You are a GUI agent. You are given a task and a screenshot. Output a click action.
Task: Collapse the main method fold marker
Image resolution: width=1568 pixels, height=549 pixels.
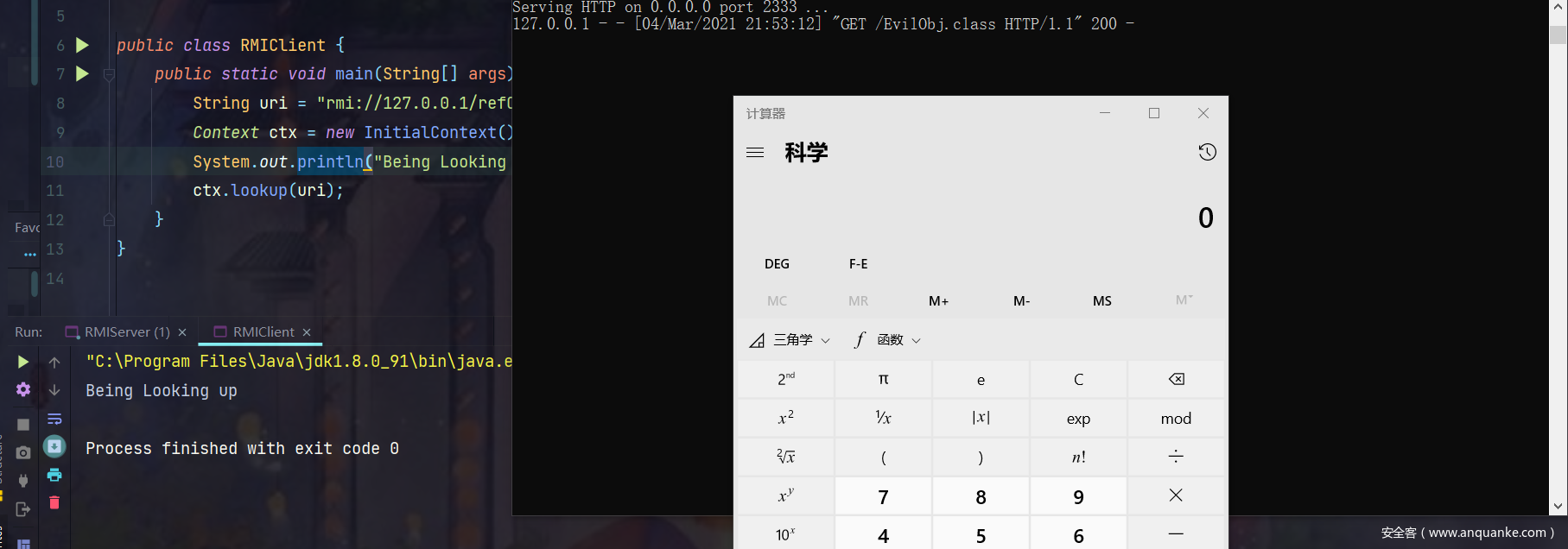pyautogui.click(x=109, y=75)
